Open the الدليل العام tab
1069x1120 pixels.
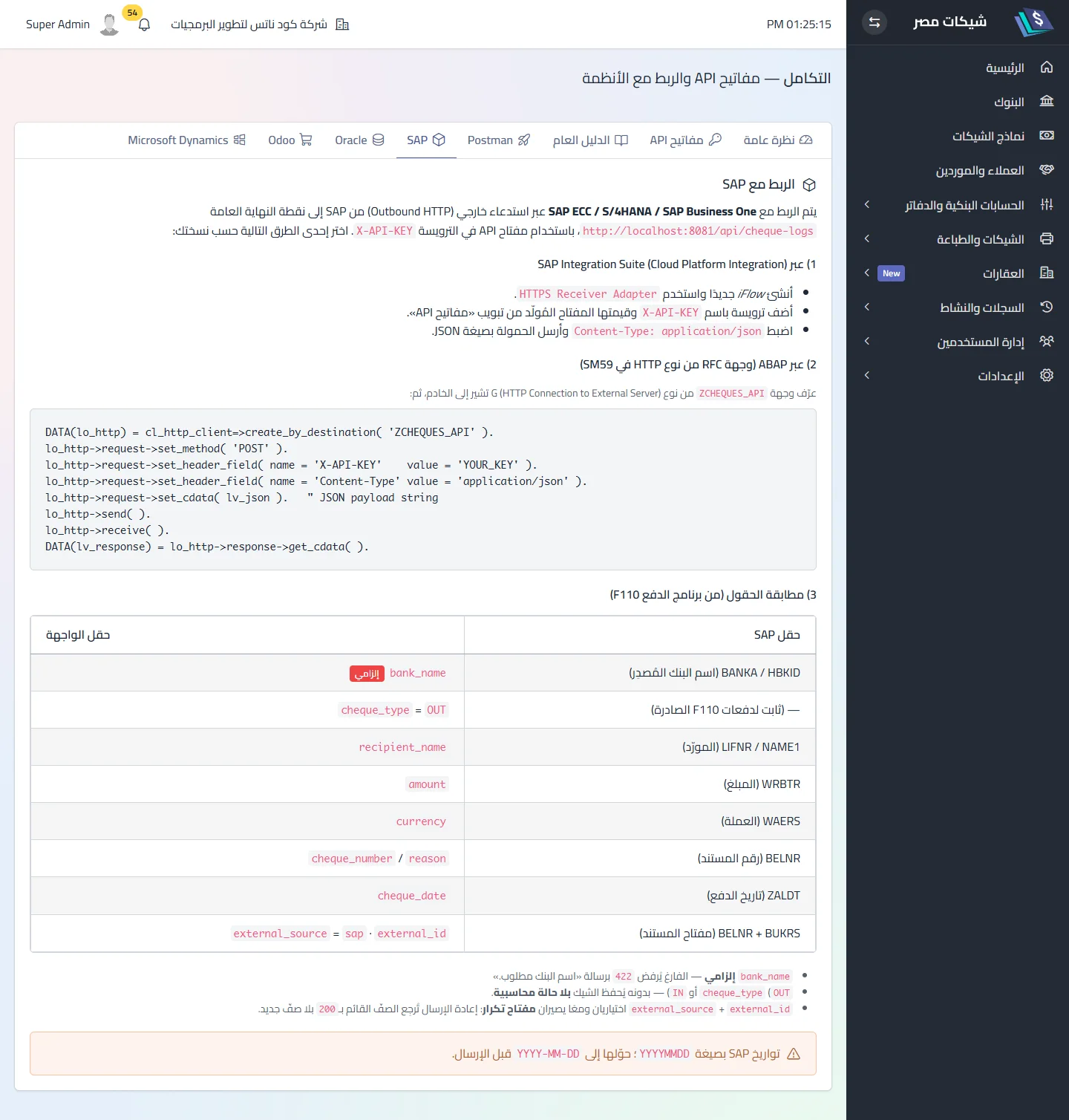(590, 140)
